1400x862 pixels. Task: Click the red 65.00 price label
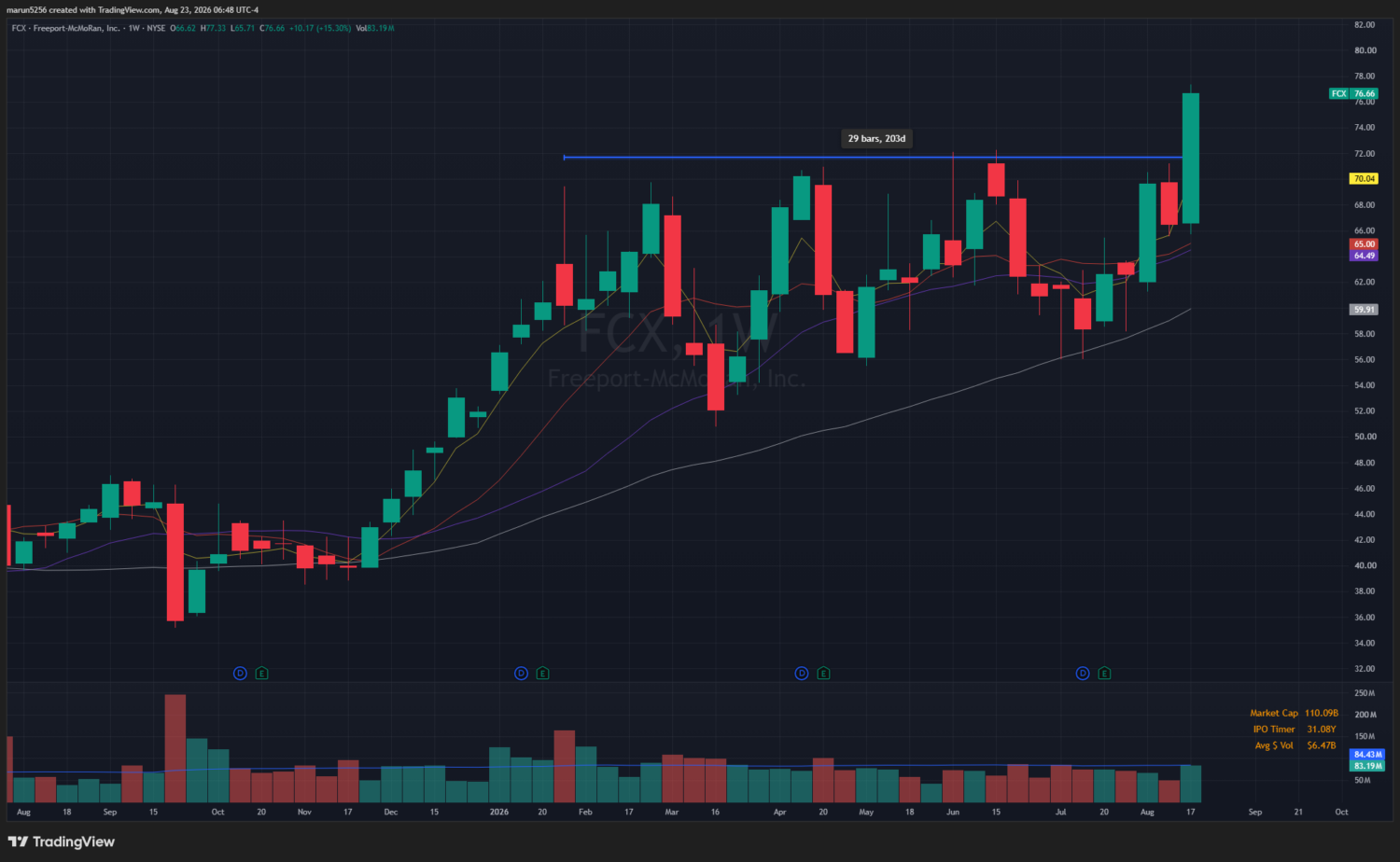click(1365, 244)
